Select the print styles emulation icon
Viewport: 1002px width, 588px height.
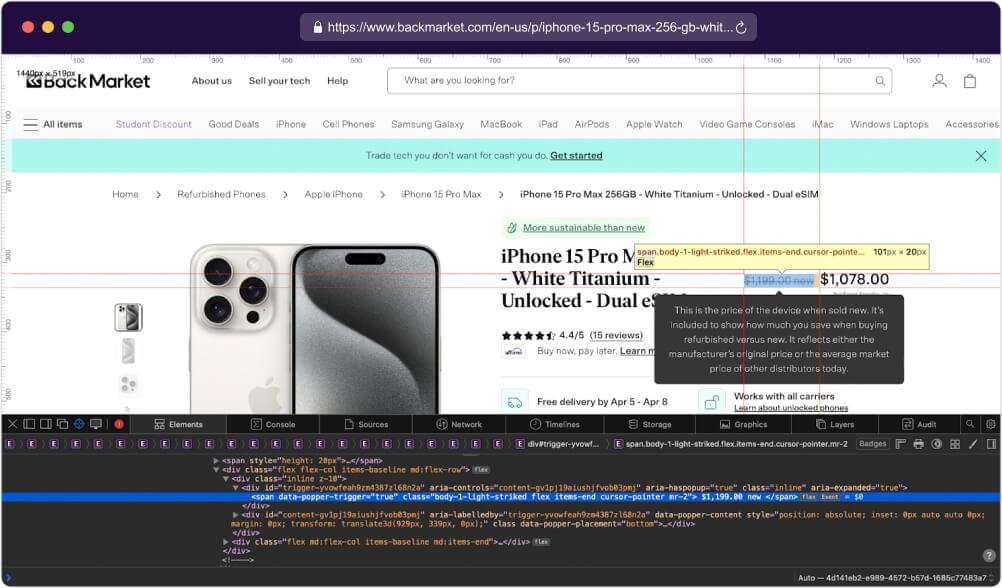(x=918, y=444)
